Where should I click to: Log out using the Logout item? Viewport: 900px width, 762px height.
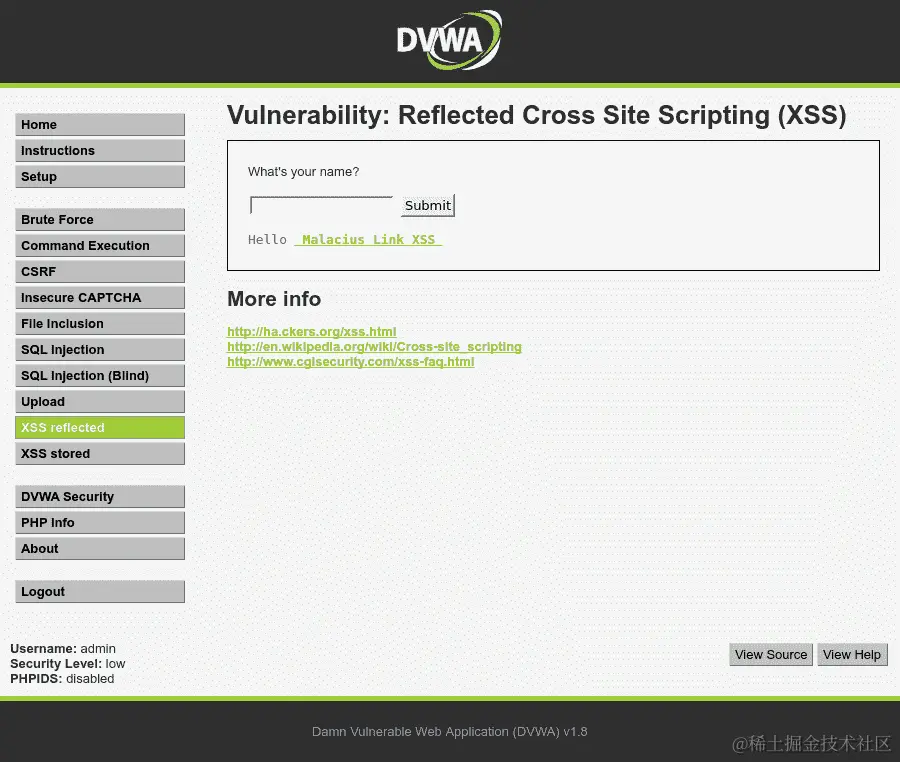point(100,592)
